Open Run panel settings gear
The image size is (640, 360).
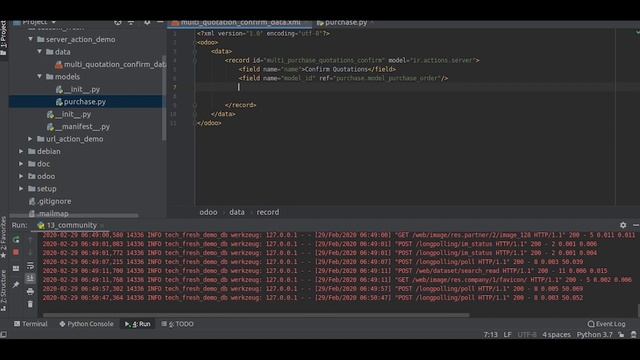tap(623, 225)
